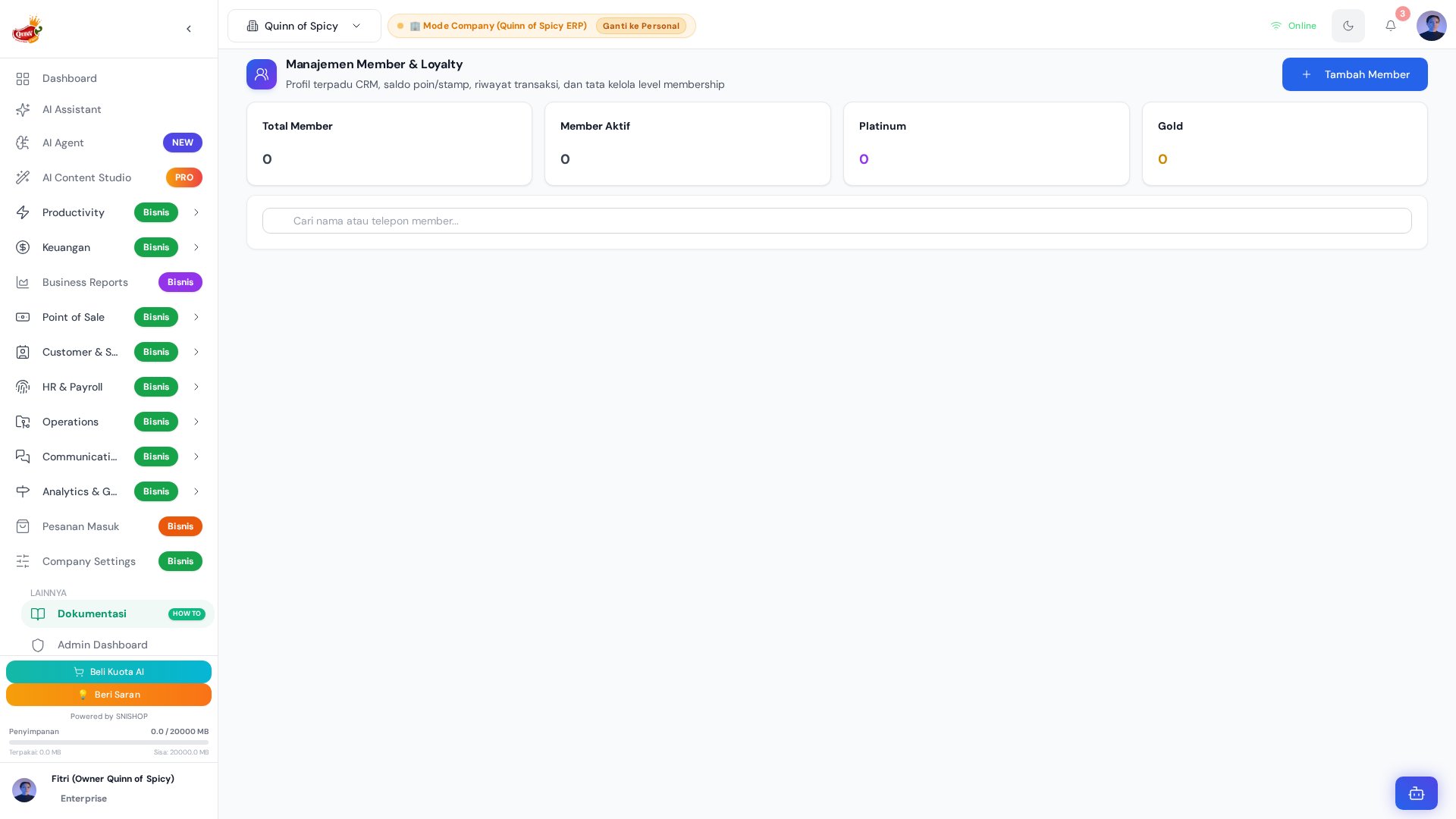Click the 'Sisa: 20000.0 MB' text
This screenshot has height=819, width=1456.
(x=181, y=752)
